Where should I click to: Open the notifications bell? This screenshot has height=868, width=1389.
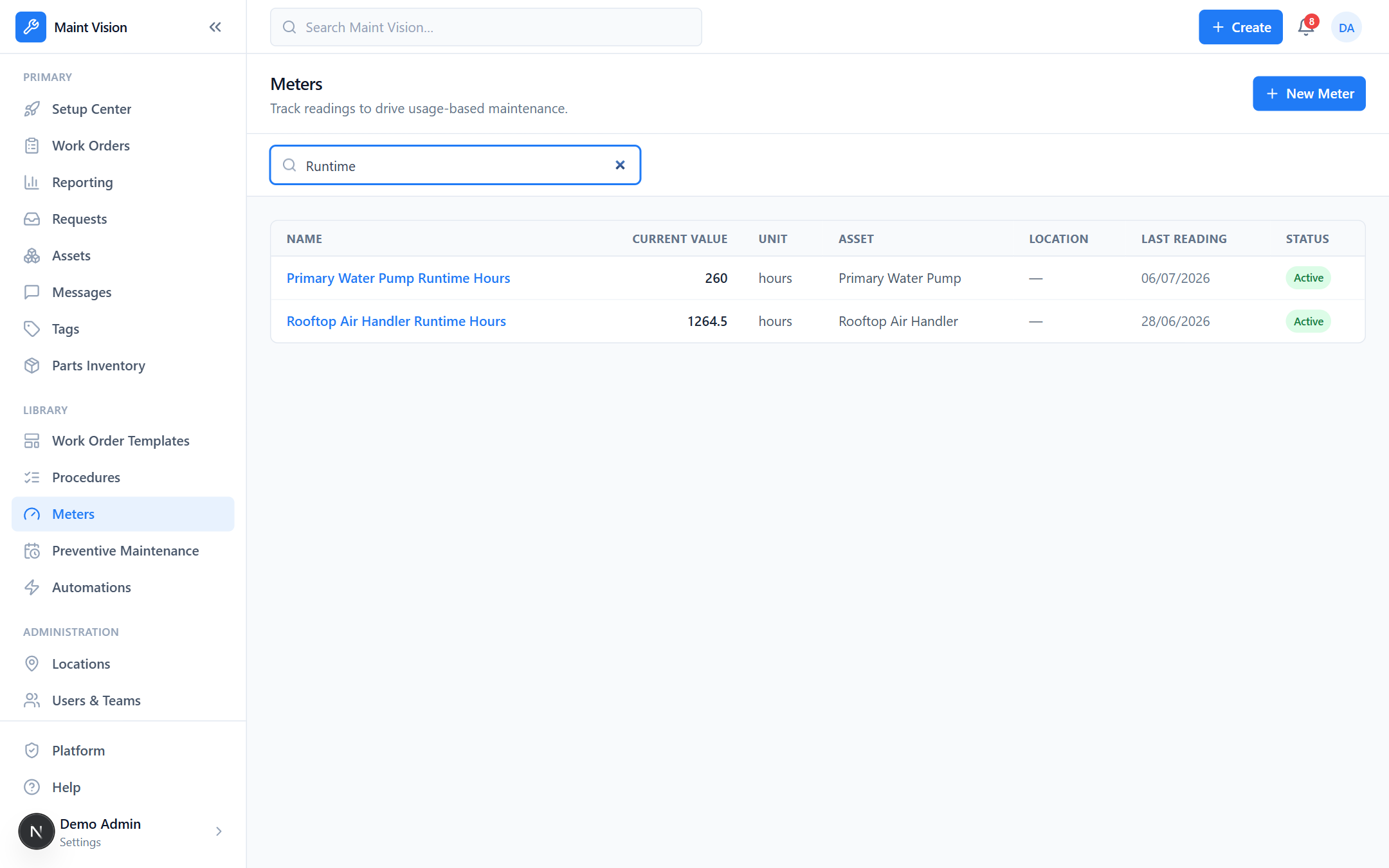[x=1306, y=27]
